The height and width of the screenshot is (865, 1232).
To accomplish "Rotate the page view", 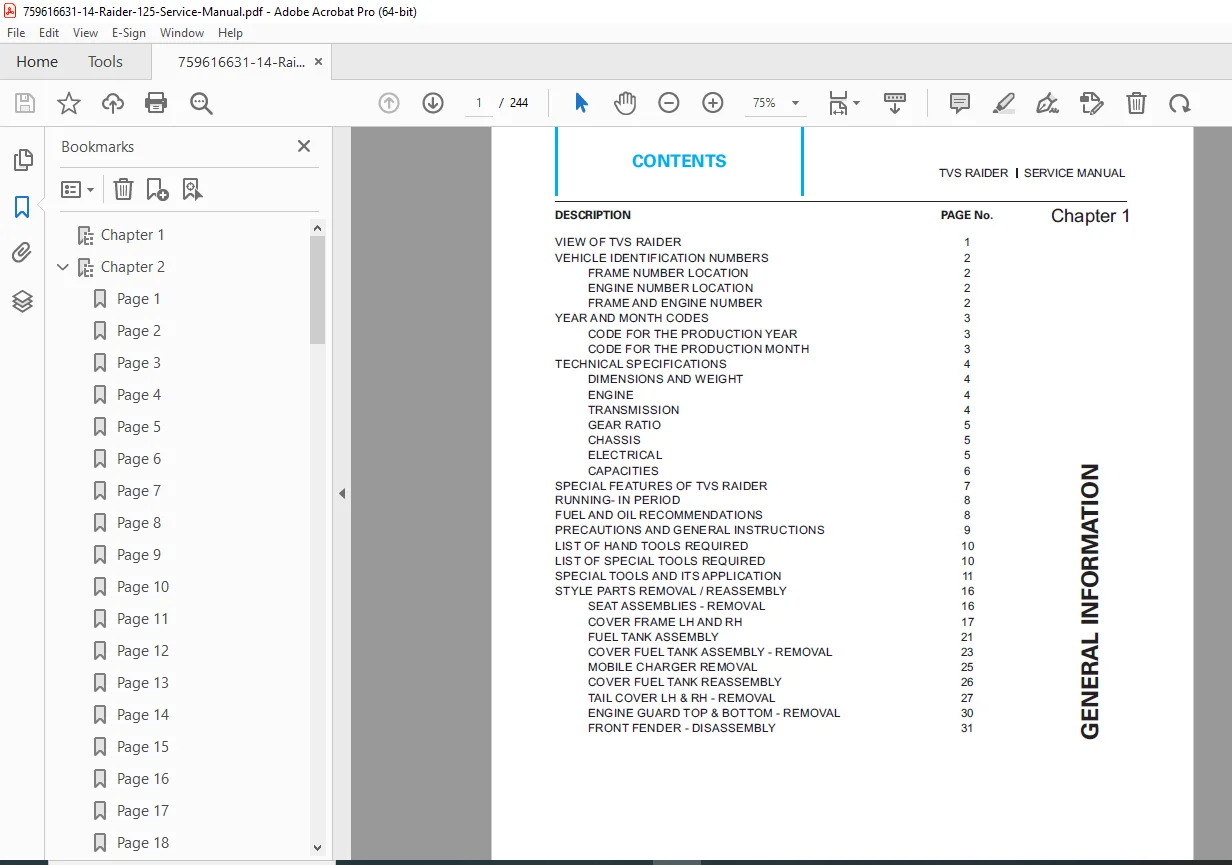I will point(1180,103).
